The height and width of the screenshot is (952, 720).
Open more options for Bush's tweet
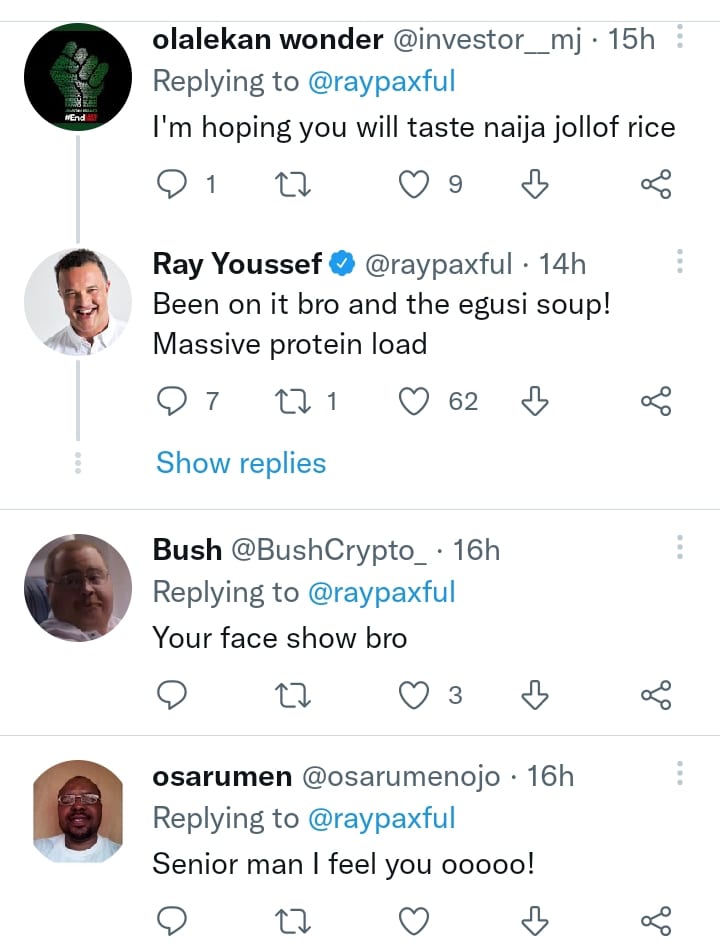(680, 548)
